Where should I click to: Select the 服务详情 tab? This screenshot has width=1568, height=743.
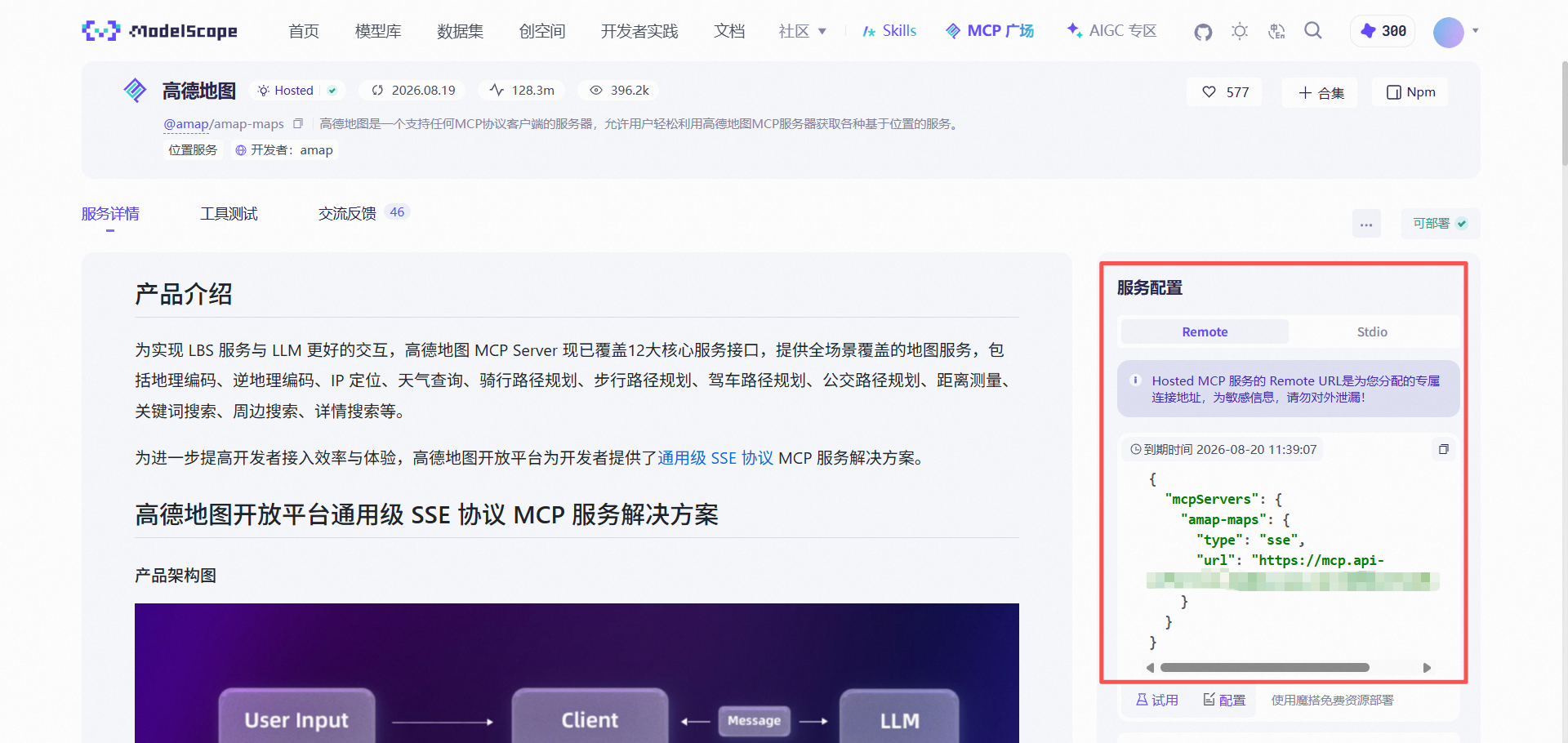point(110,214)
